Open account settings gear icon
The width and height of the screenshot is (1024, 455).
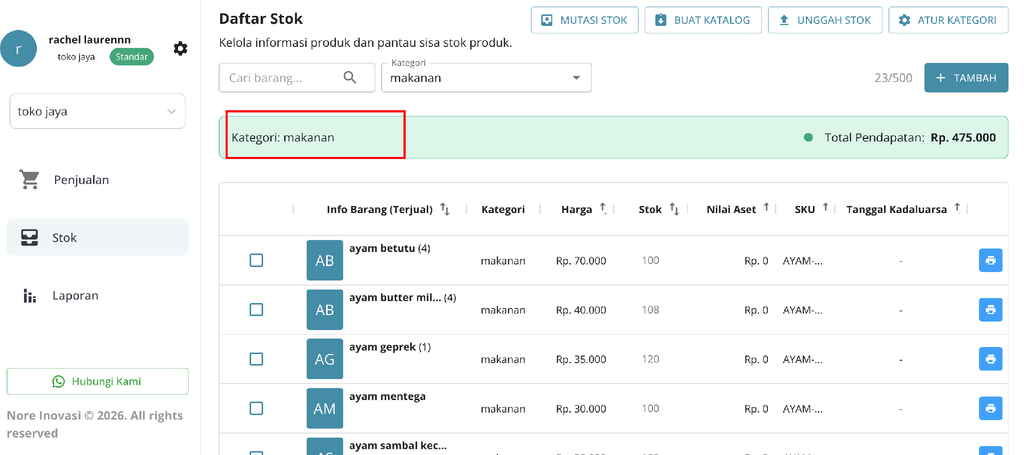point(180,48)
